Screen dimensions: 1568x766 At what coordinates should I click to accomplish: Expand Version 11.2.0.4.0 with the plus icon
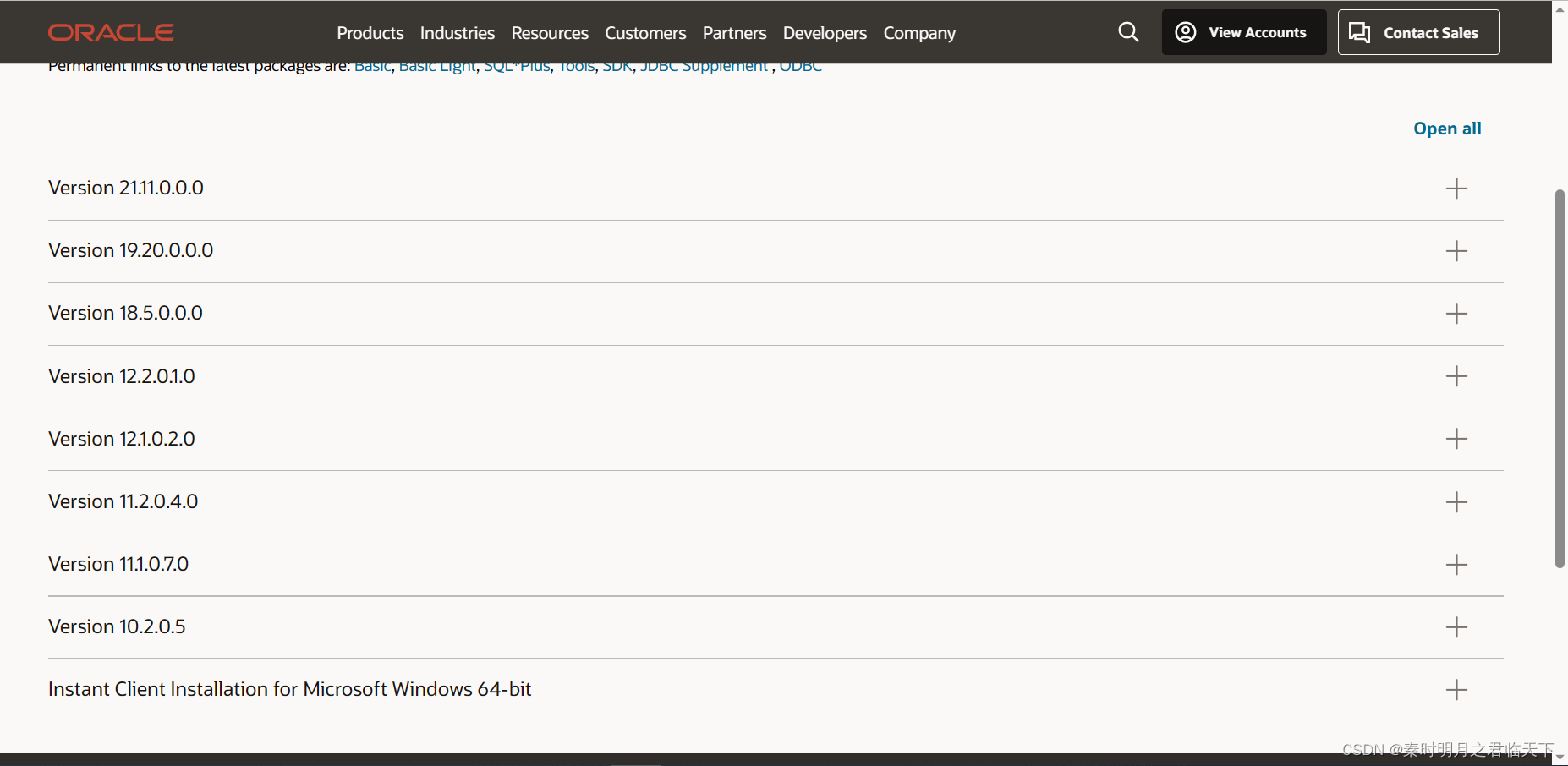1456,502
